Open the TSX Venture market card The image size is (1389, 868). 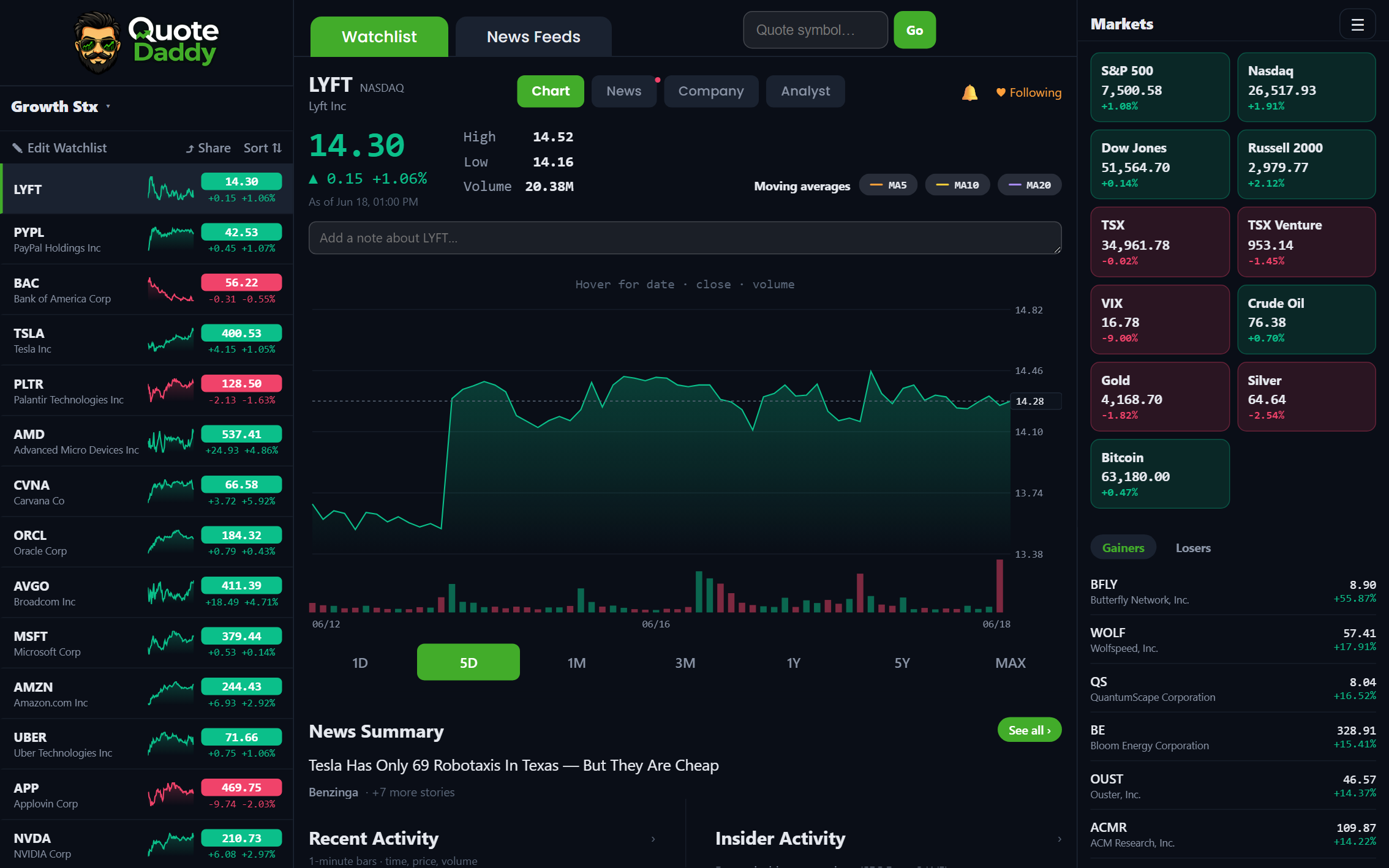[x=1306, y=242]
